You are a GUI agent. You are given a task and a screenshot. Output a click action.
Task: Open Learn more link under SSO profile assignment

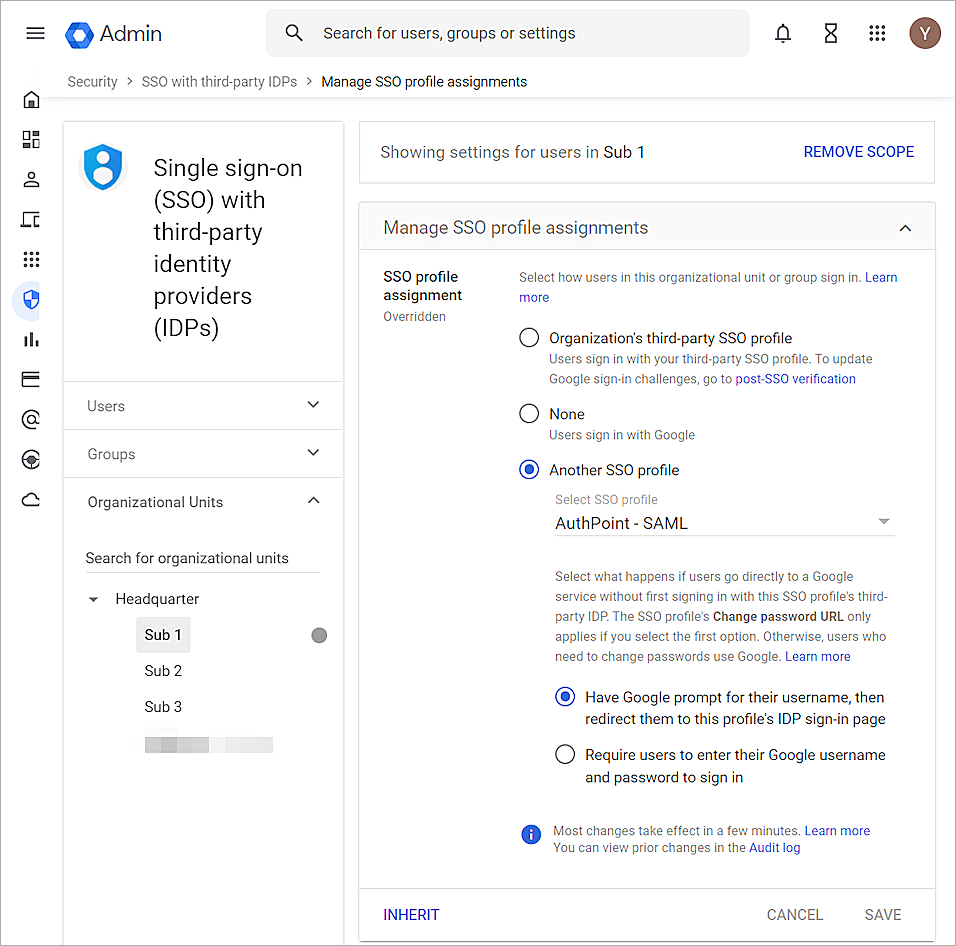point(881,277)
